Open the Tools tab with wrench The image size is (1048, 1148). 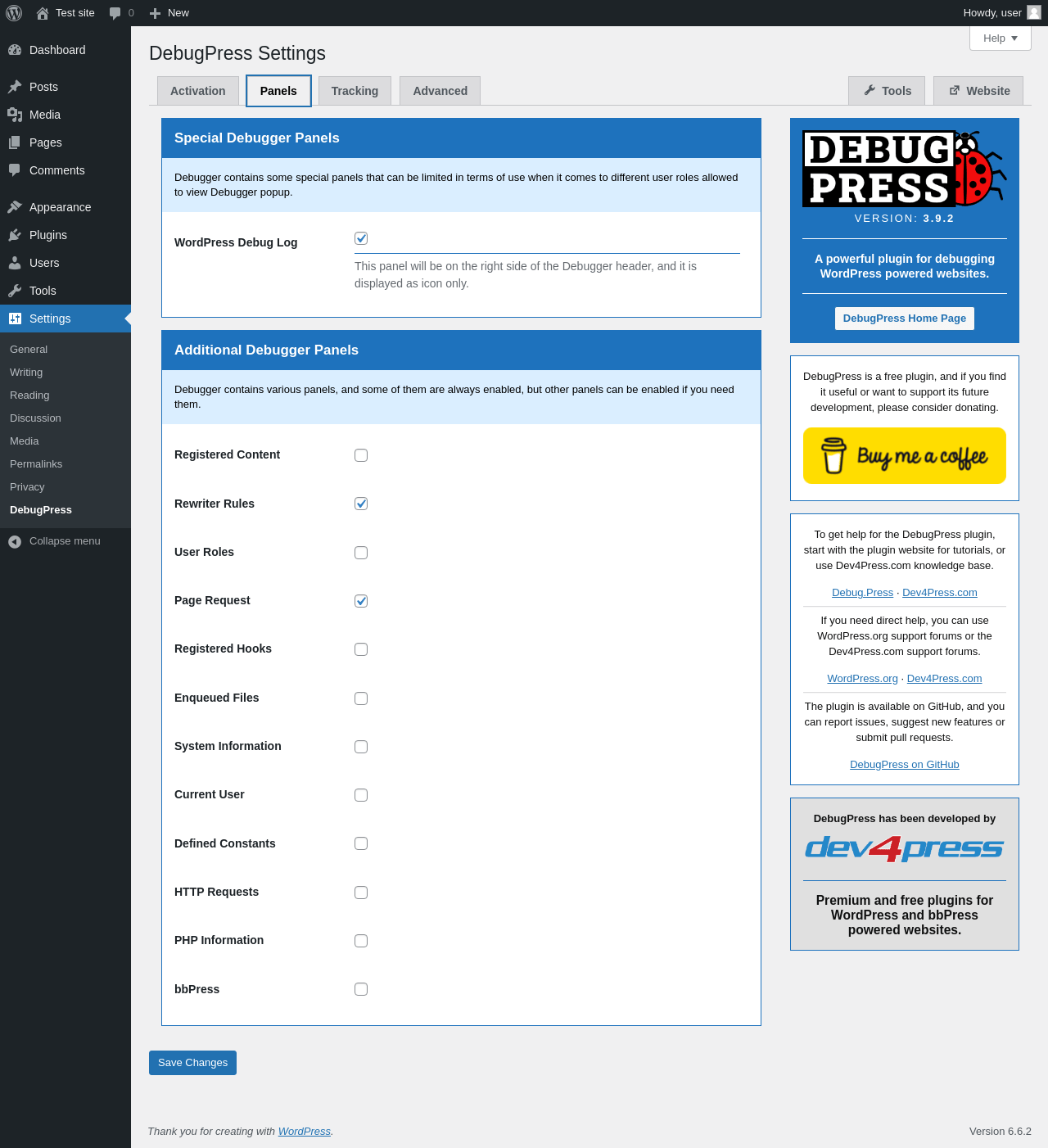point(887,91)
